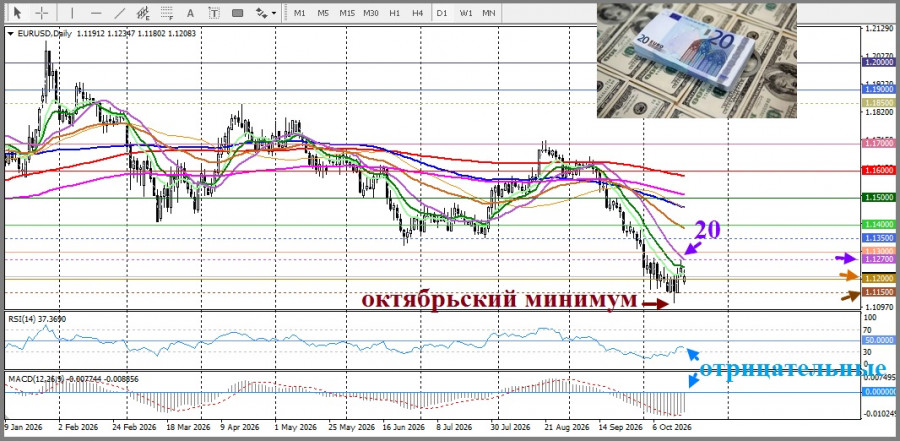Activate the crosshair tool
This screenshot has height=441, width=900.
(42, 12)
